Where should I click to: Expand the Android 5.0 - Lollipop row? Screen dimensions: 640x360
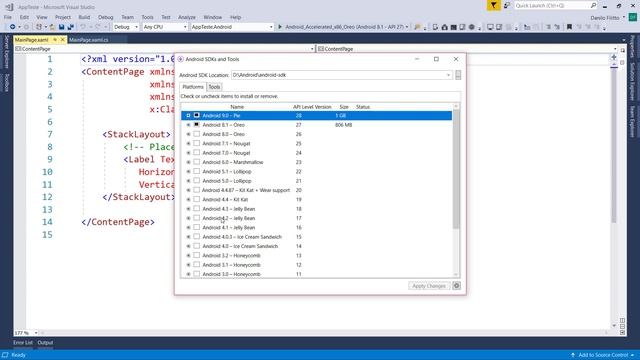[188, 181]
